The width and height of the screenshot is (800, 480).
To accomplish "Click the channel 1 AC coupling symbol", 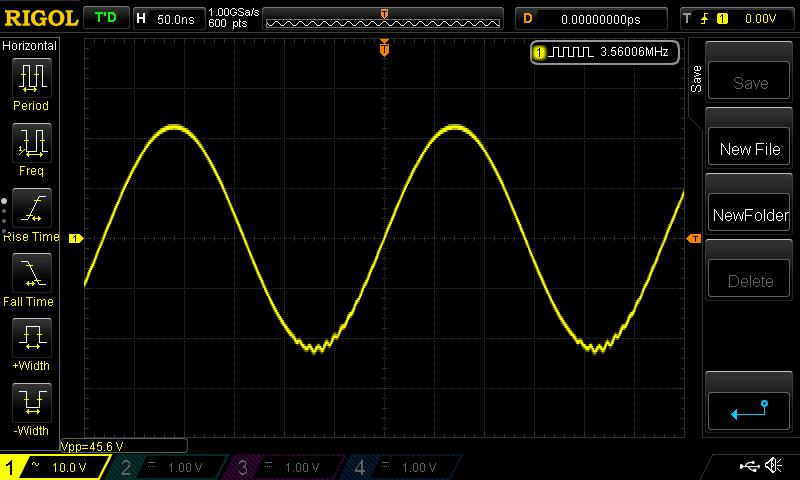I will tap(35, 464).
